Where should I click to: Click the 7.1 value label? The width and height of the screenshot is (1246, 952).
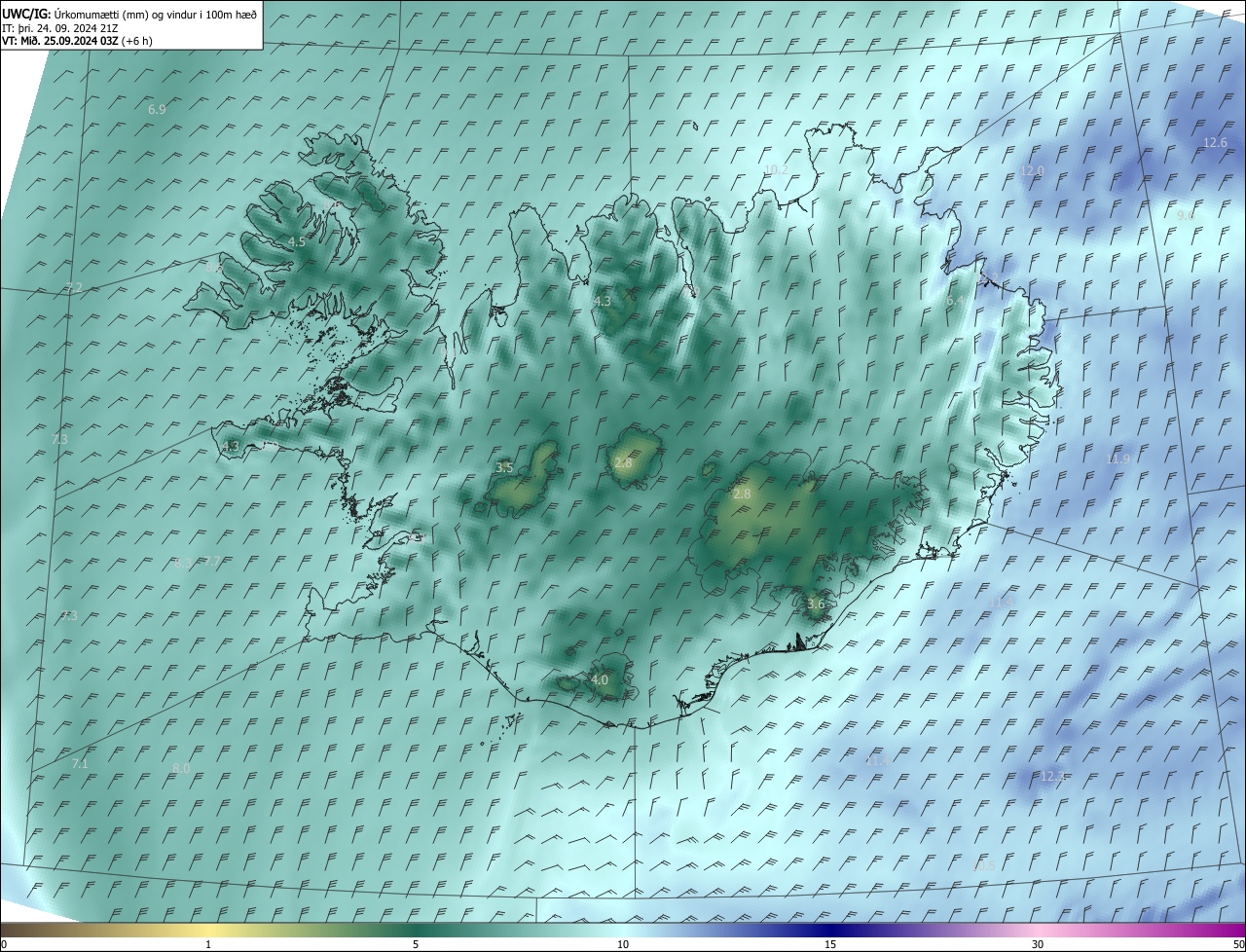click(x=80, y=764)
